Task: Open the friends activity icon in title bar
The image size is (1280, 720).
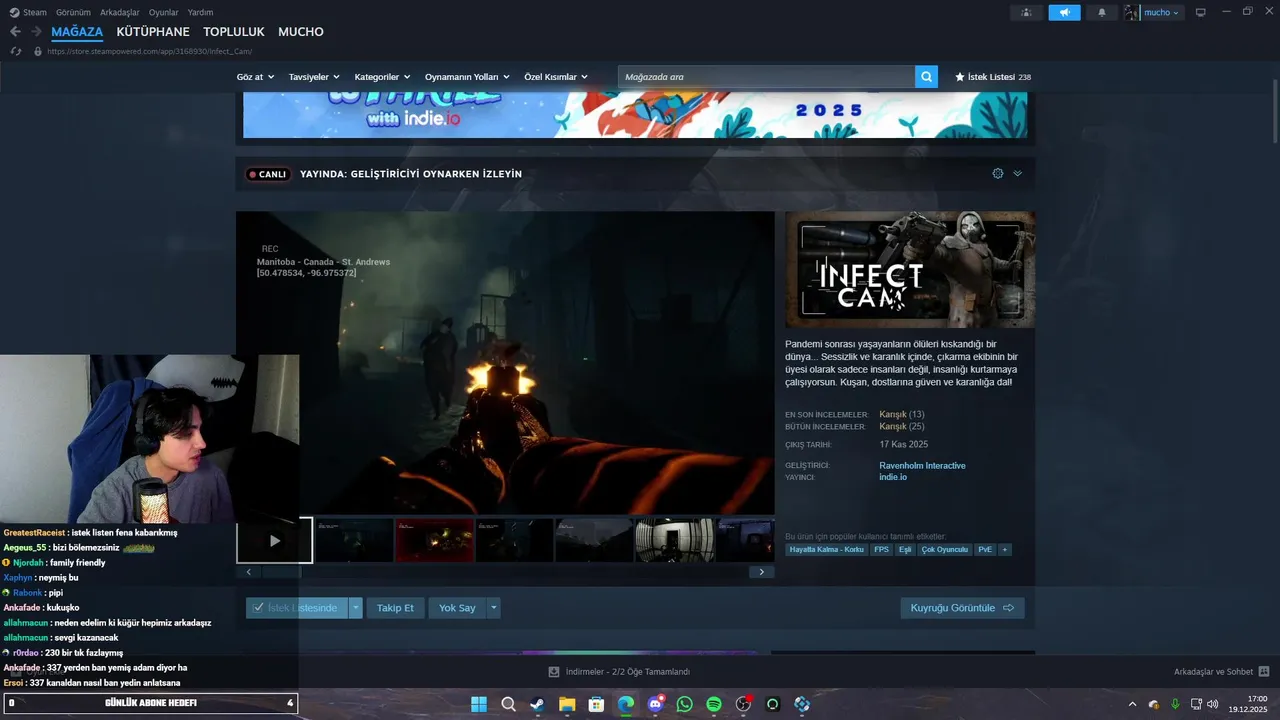Action: coord(1026,12)
